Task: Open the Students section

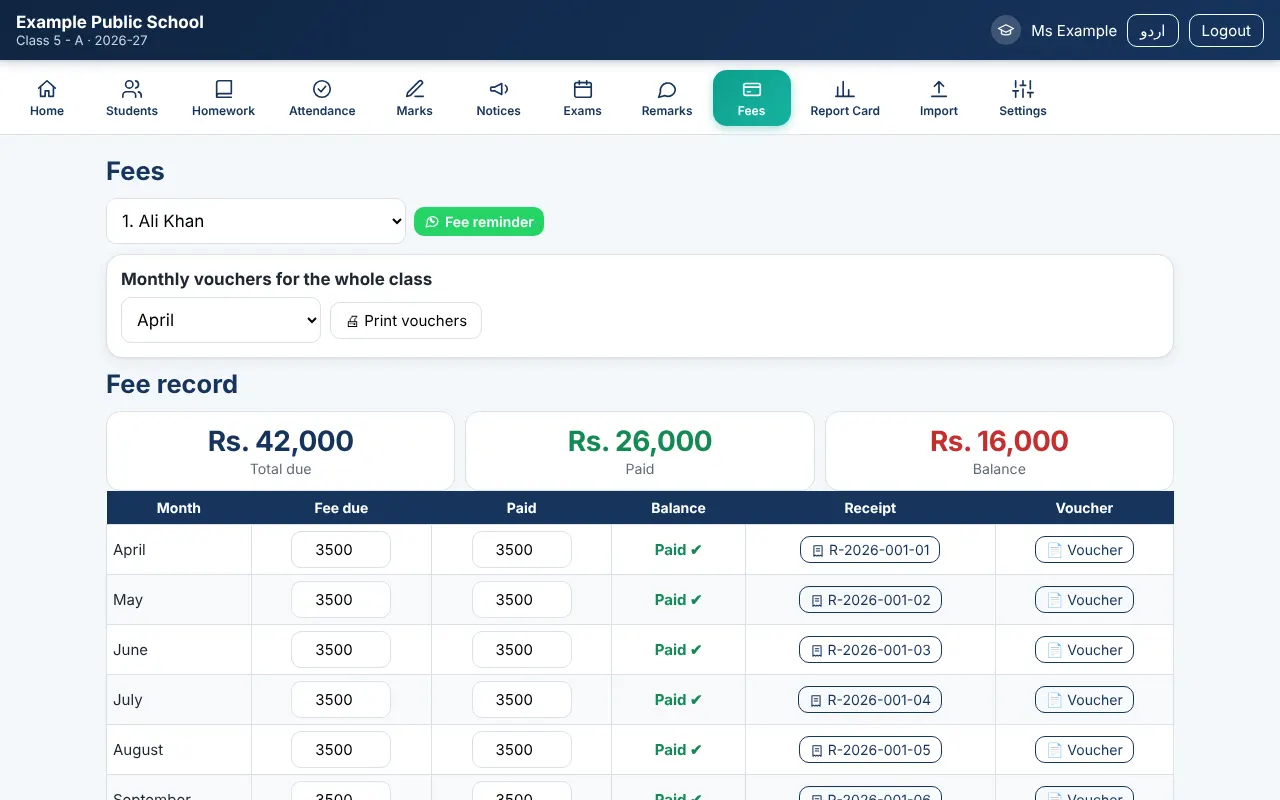Action: point(132,98)
